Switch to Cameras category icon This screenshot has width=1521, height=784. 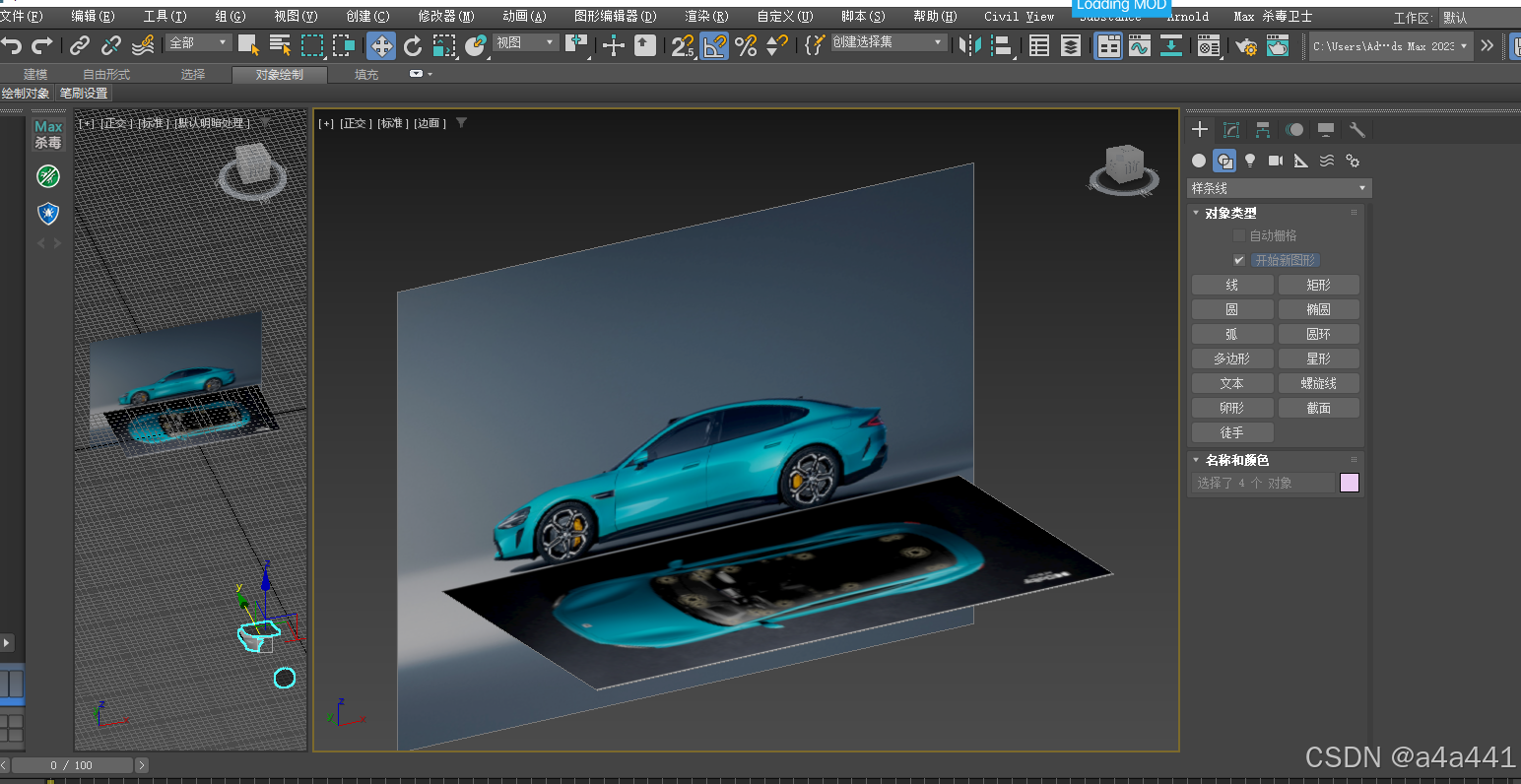pyautogui.click(x=1276, y=161)
